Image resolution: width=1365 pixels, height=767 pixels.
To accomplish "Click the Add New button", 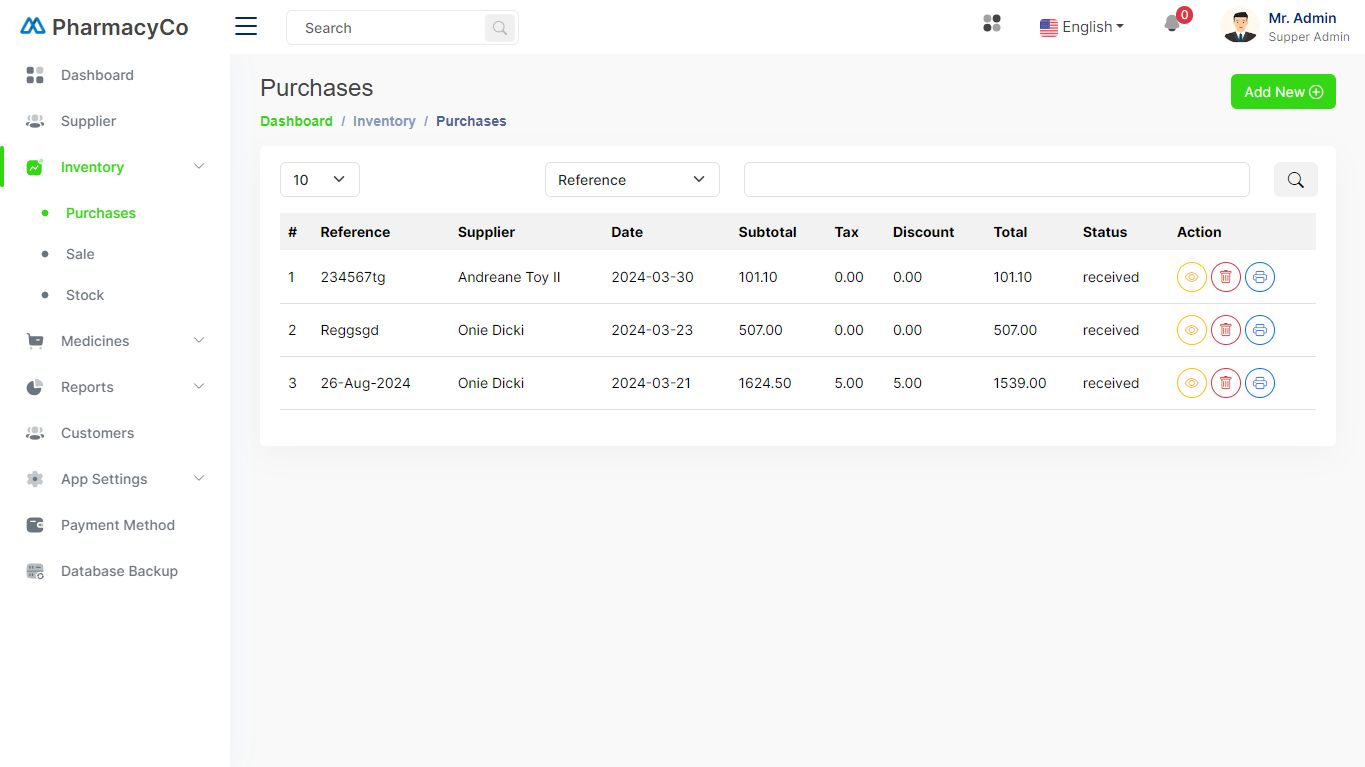I will pos(1283,92).
